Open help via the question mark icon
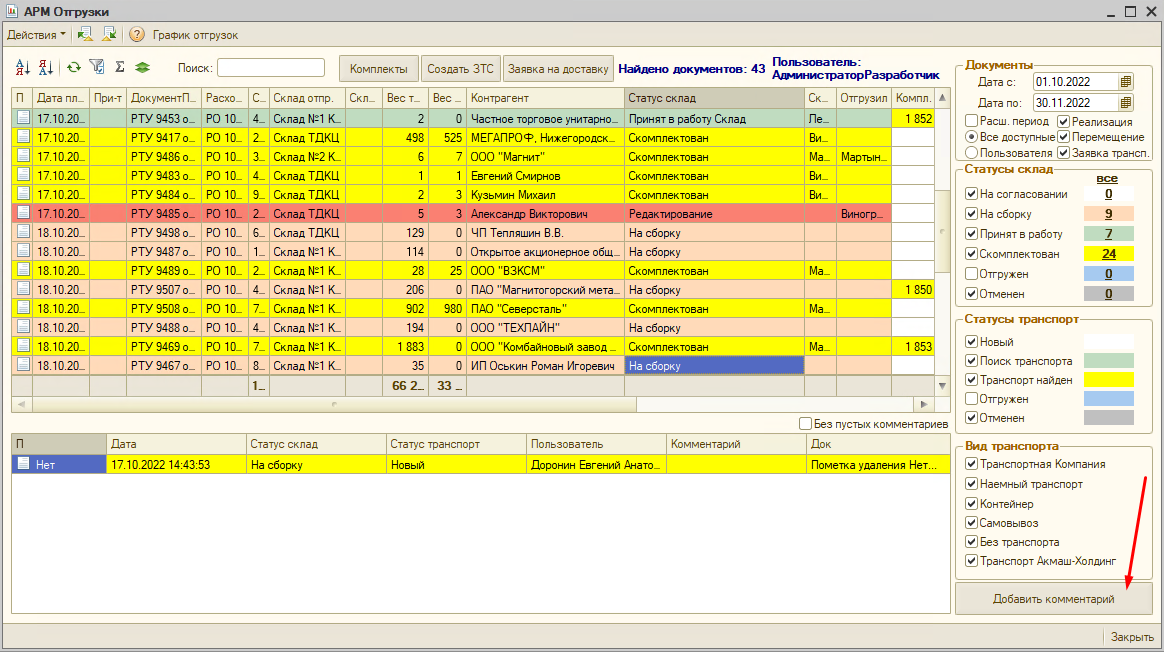 pos(137,35)
